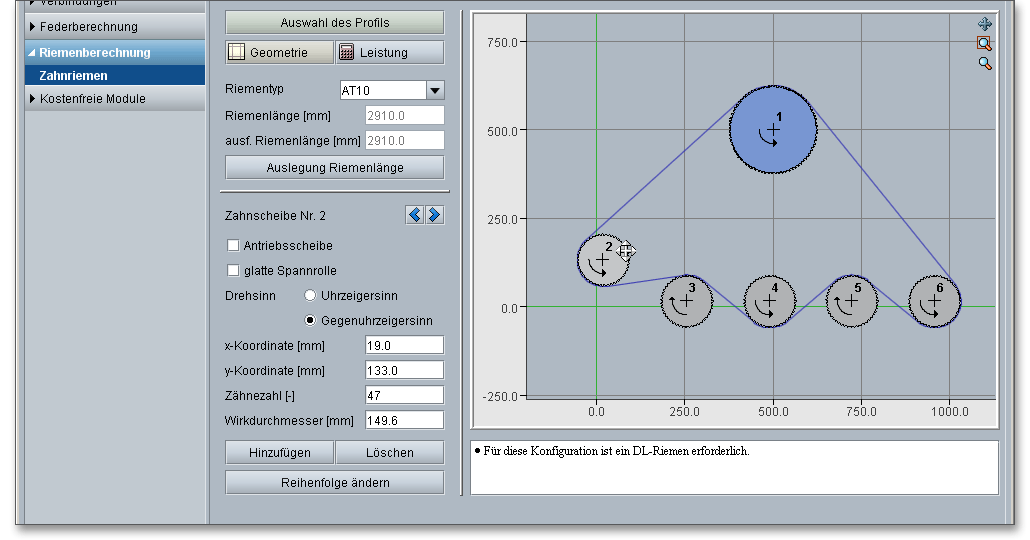Expand Kostenfreie Module in sidebar

tap(92, 99)
